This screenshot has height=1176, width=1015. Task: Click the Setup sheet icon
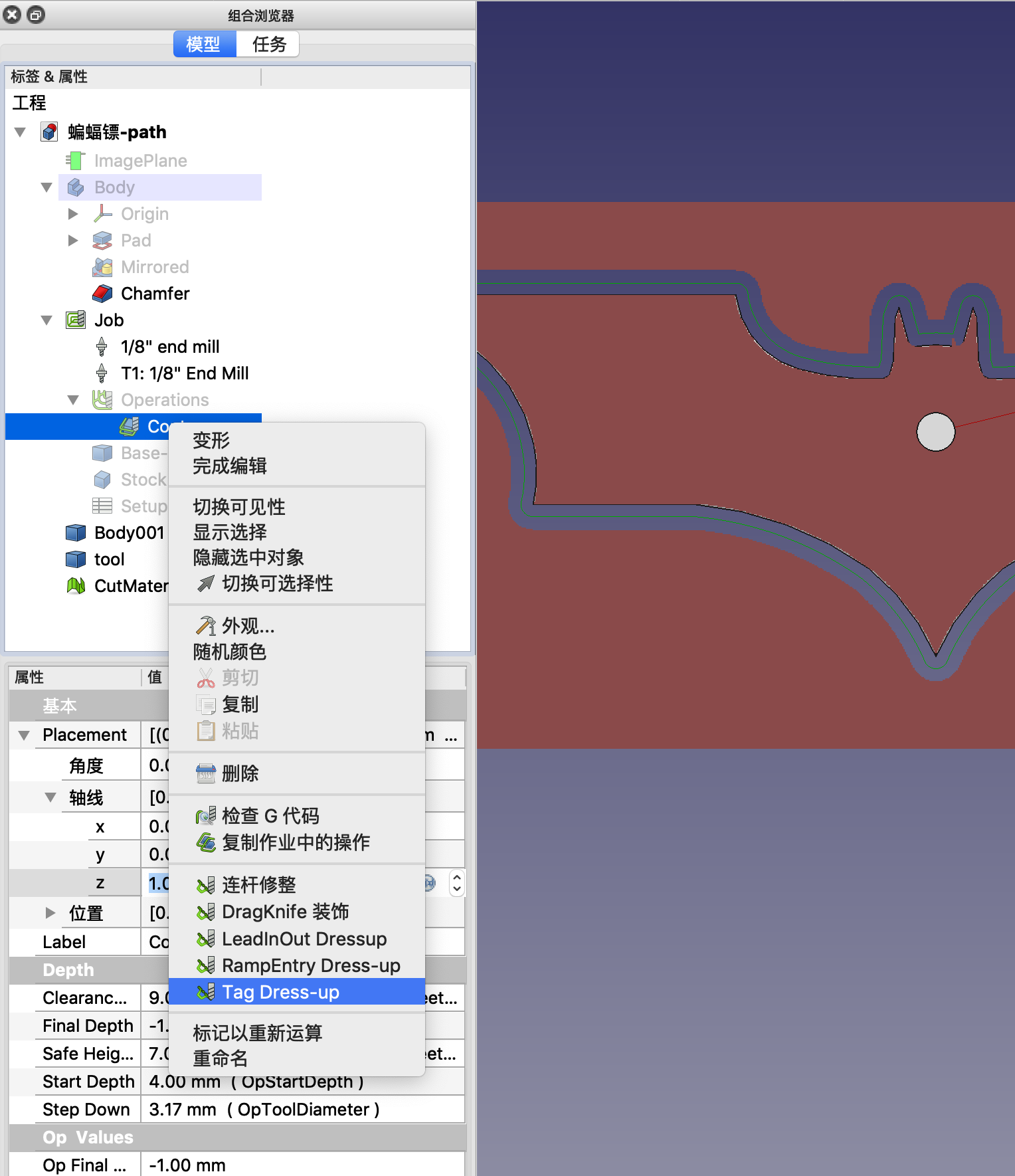(102, 506)
